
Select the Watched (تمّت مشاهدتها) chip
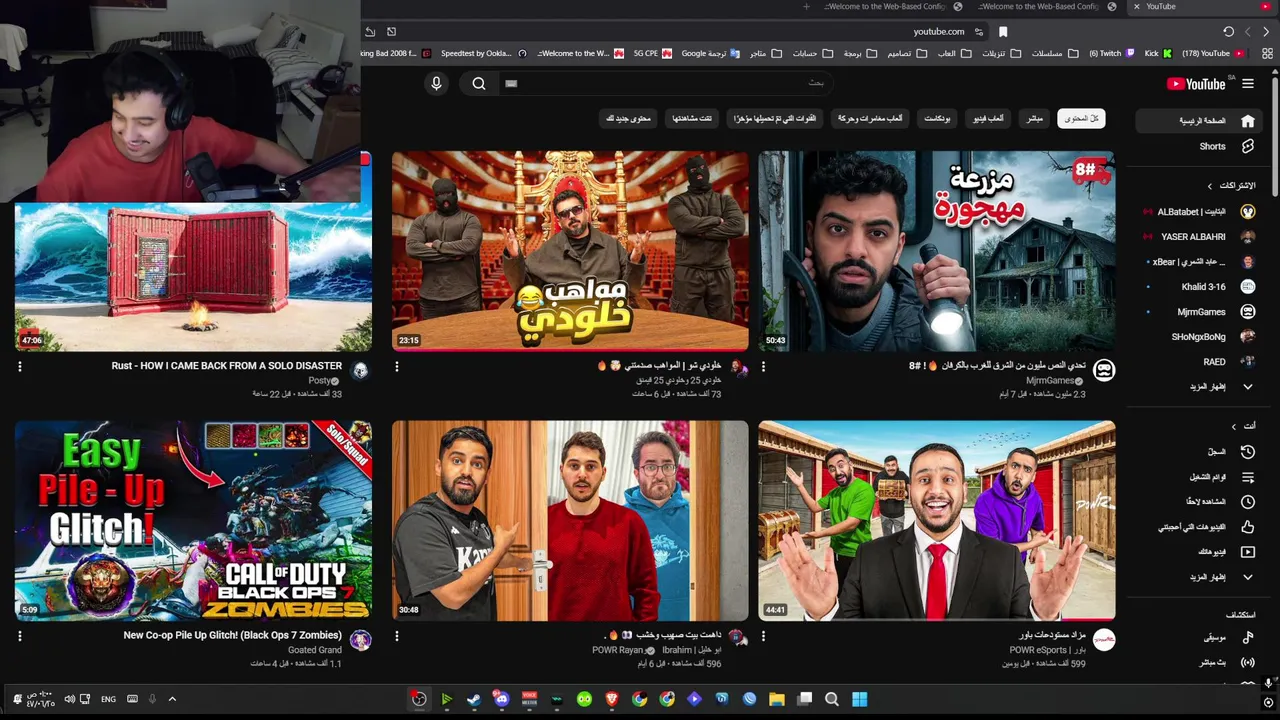(692, 119)
